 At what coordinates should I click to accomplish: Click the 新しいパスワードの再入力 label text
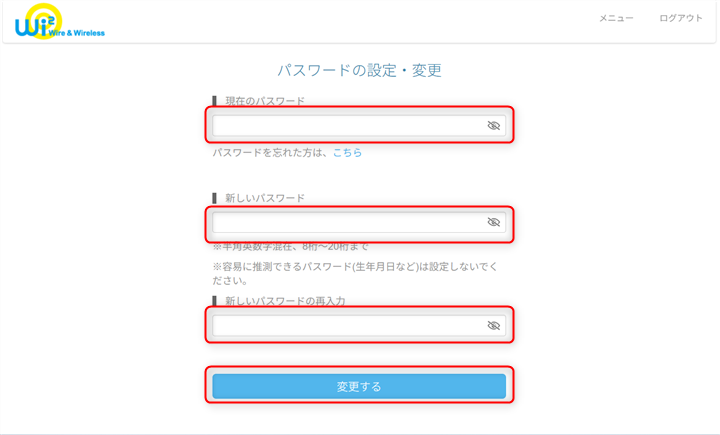tap(285, 301)
